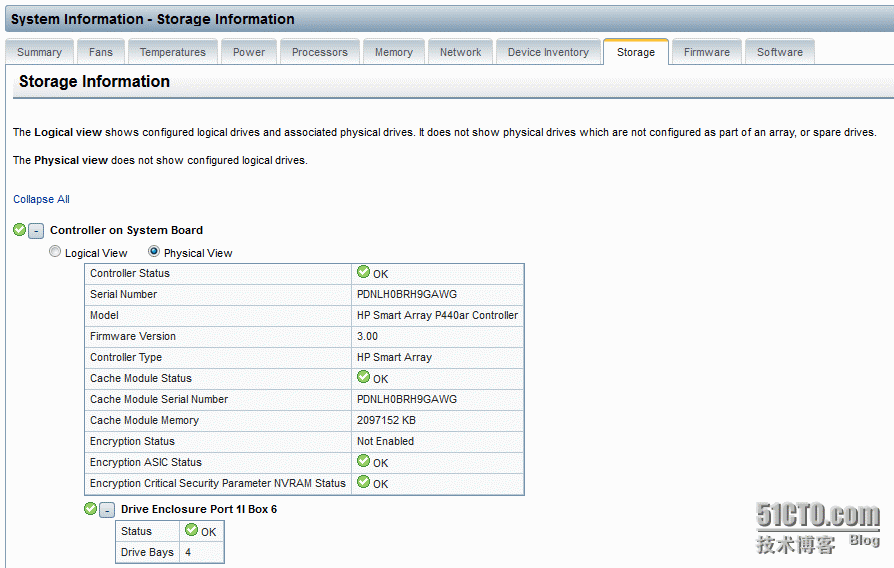This screenshot has width=894, height=568.
Task: Go to the Power tab
Action: pos(249,52)
